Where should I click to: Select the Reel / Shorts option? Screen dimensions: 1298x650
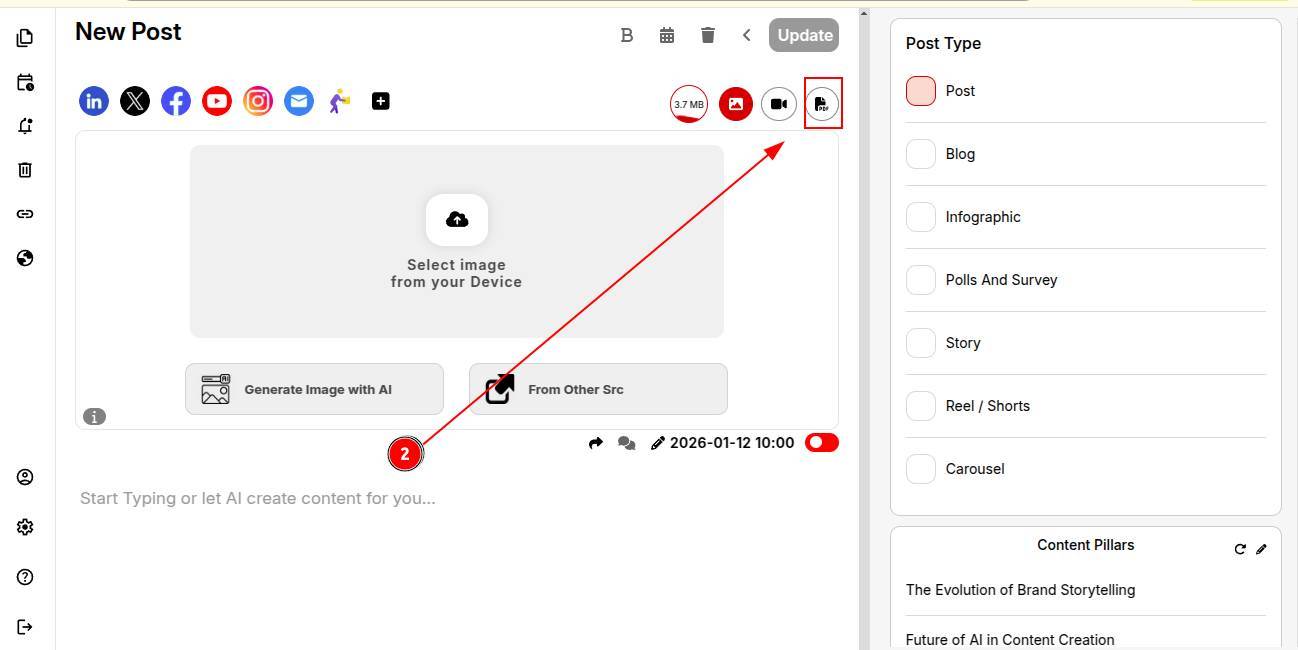921,406
